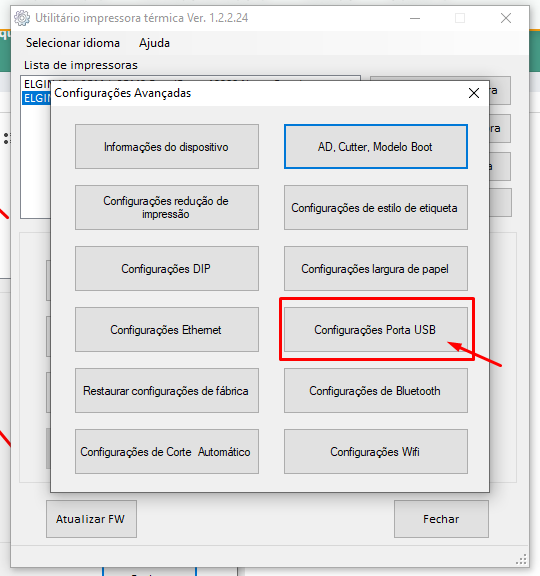540x576 pixels.
Task: Click AD, Cutter, Modelo Boot button
Action: click(375, 147)
